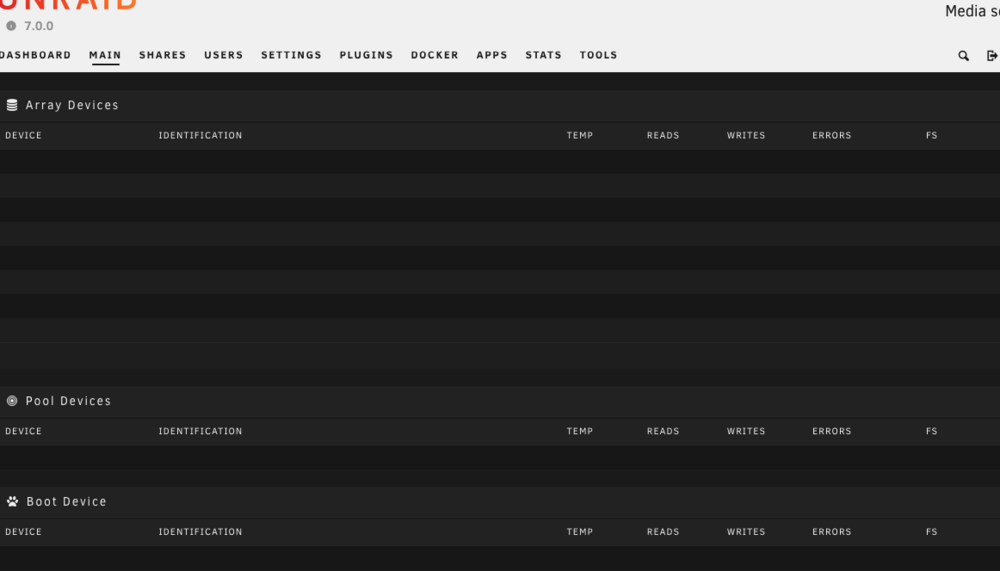1000x571 pixels.
Task: View the Stats tab
Action: (x=543, y=55)
